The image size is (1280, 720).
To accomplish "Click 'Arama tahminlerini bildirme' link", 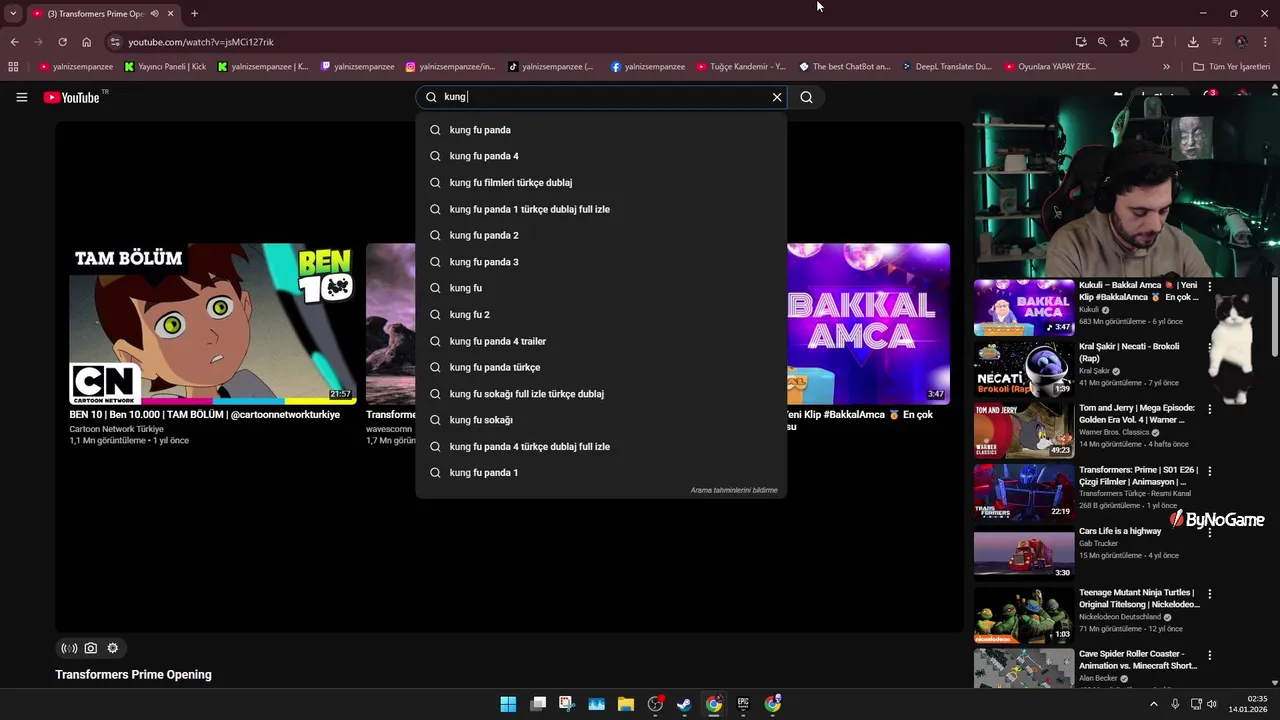I will tap(733, 490).
